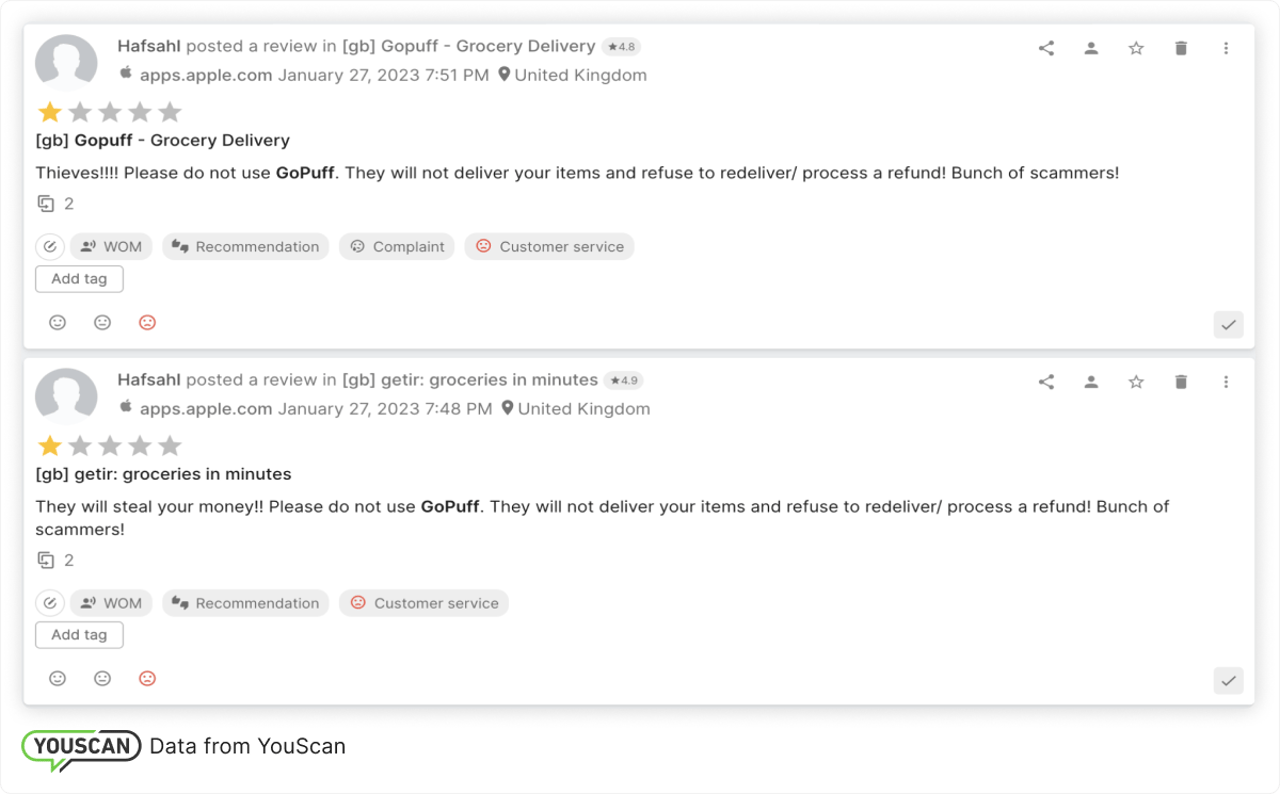
Task: Select the Complaint tag on Gopuff review
Action: tap(397, 247)
